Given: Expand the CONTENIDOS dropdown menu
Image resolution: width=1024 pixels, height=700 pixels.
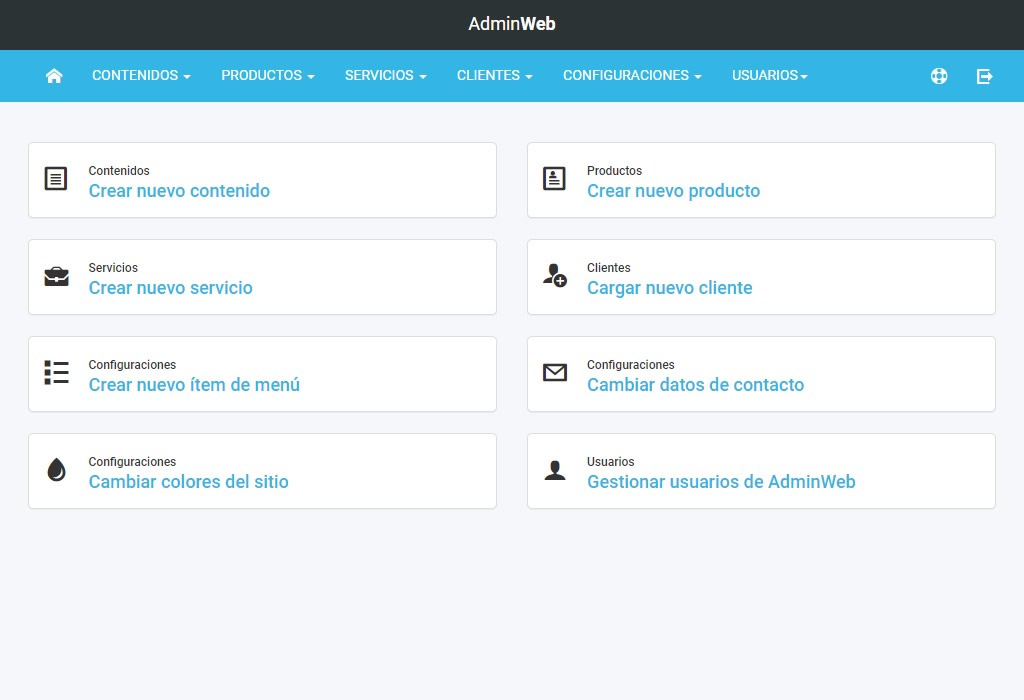Looking at the screenshot, I should pos(140,75).
